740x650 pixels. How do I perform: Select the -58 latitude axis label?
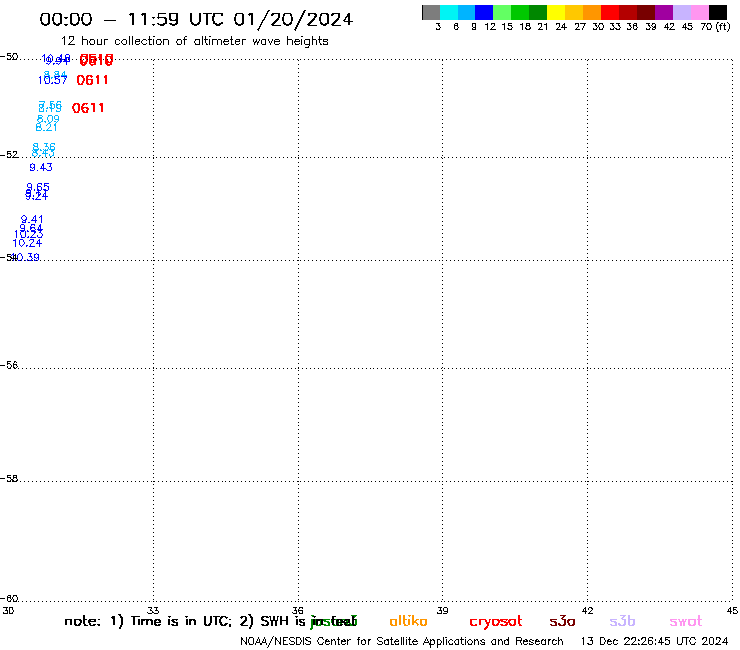point(9,479)
